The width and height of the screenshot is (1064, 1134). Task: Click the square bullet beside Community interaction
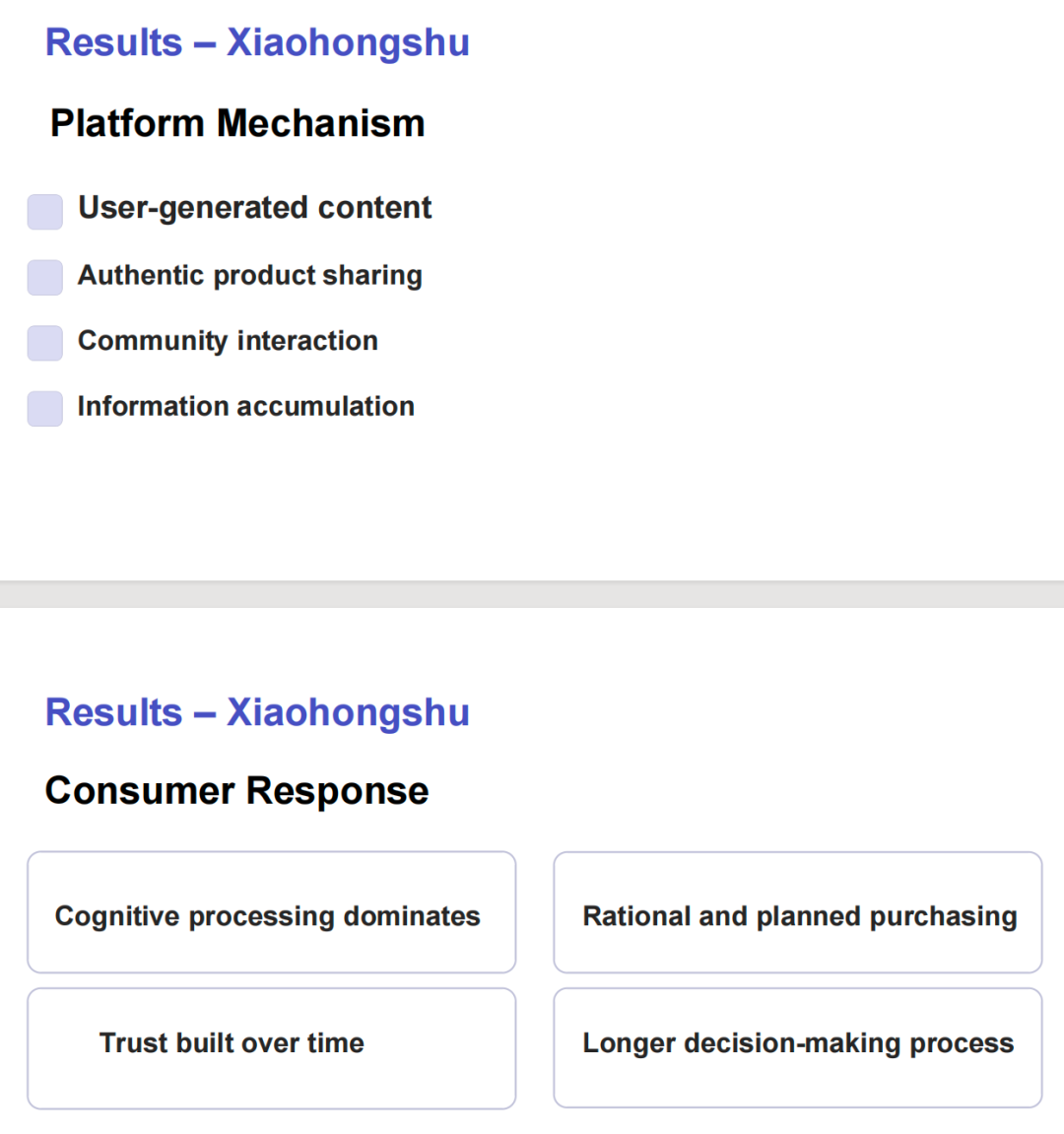(x=44, y=343)
